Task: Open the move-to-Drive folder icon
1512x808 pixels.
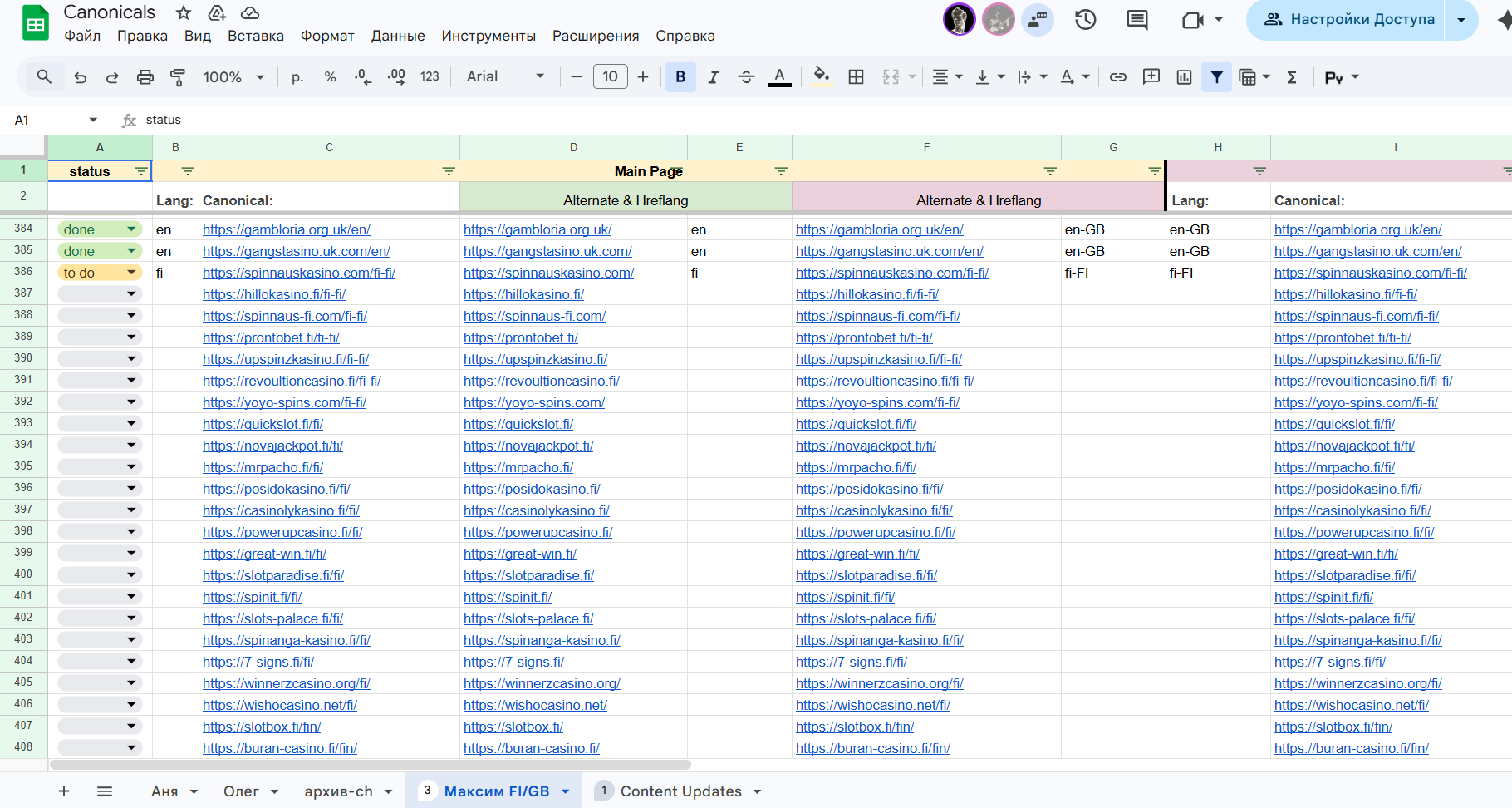Action: click(x=217, y=12)
